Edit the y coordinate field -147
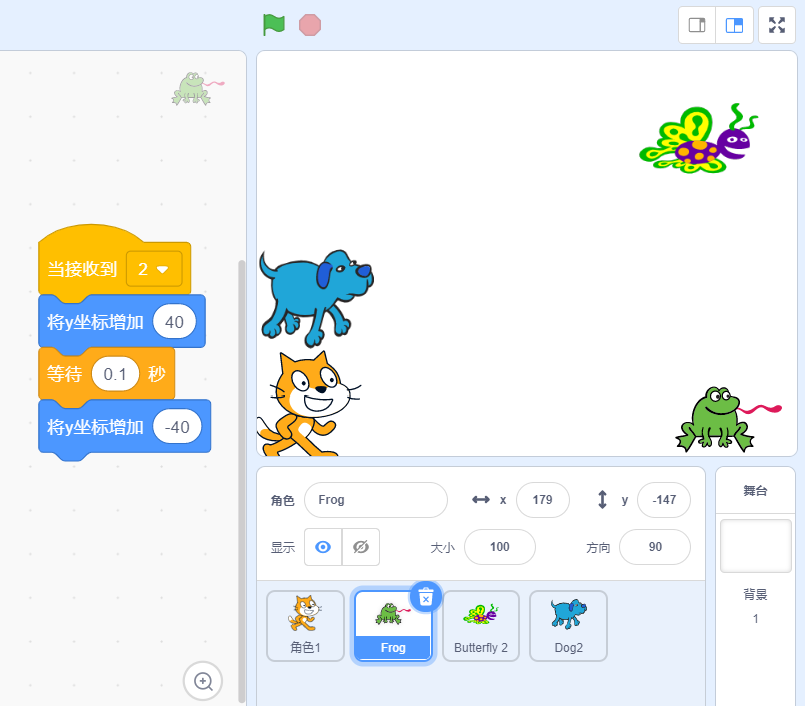805x706 pixels. [663, 500]
